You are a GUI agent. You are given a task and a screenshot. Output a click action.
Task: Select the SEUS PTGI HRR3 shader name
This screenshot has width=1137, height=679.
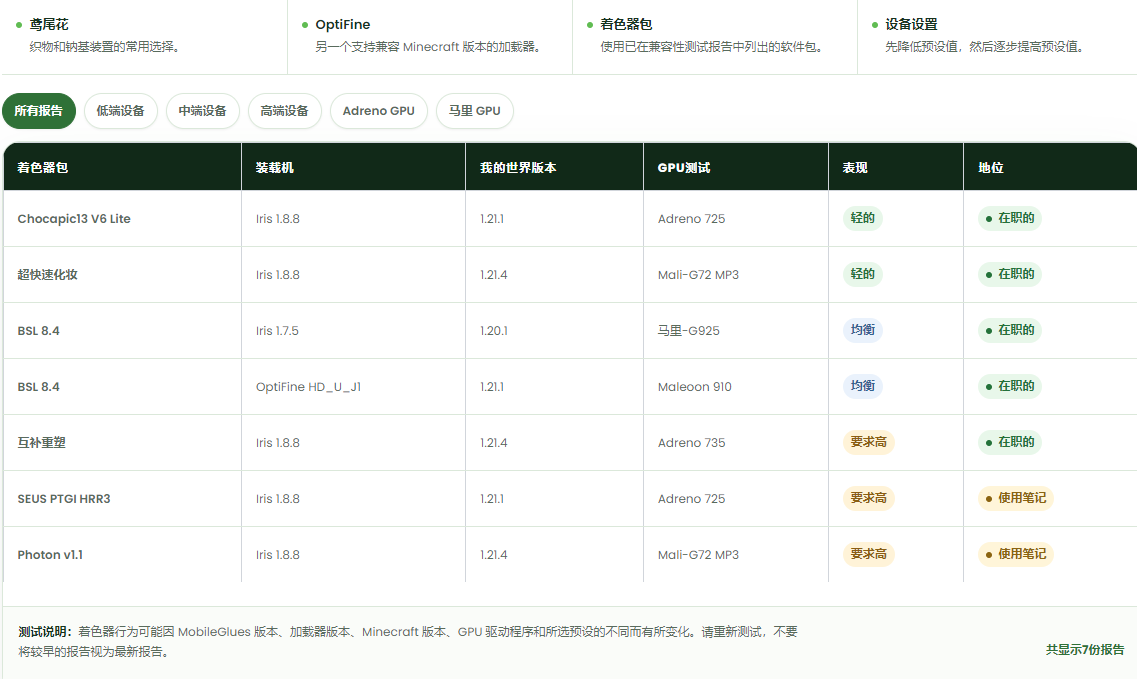coord(64,498)
